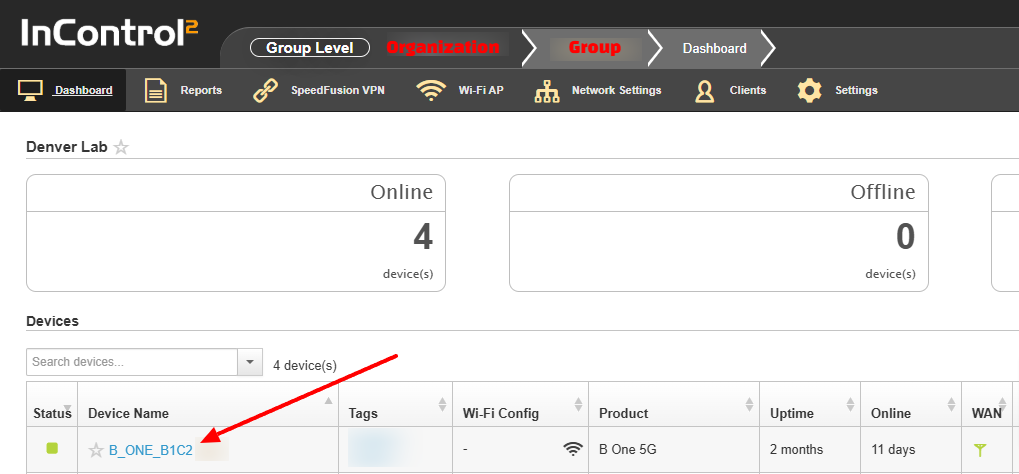Click the Online devices card

(236, 233)
